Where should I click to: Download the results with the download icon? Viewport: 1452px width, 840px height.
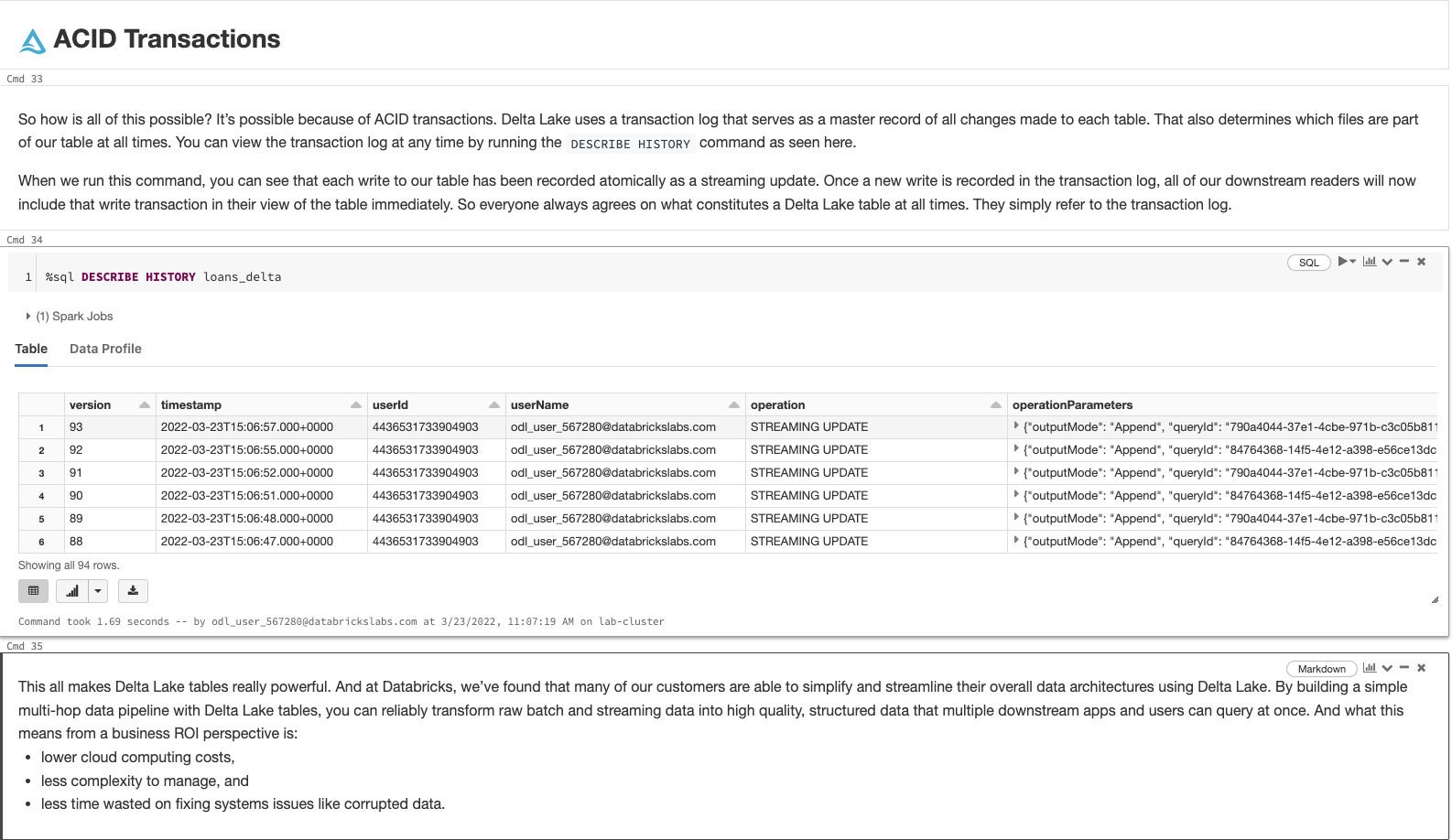click(133, 591)
